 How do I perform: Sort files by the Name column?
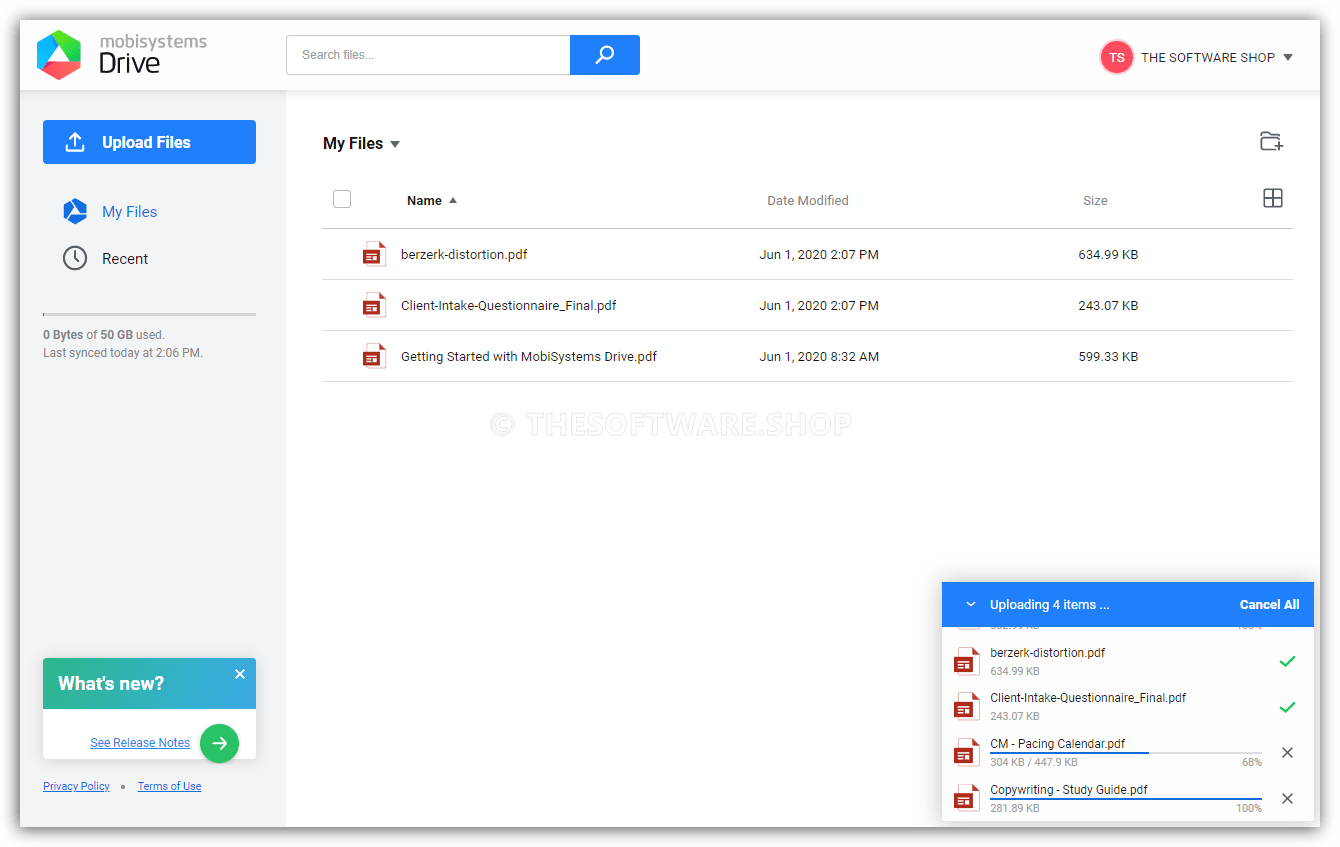coord(424,200)
